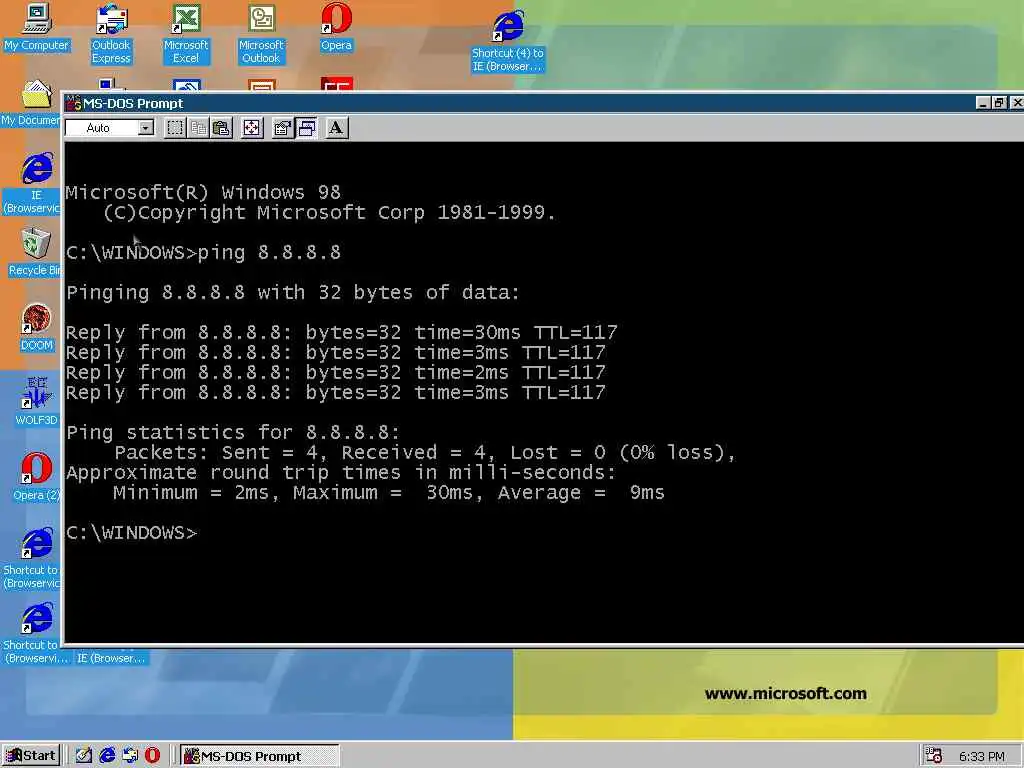The width and height of the screenshot is (1024, 768).
Task: Click the Mark selection toolbar icon
Action: (175, 128)
